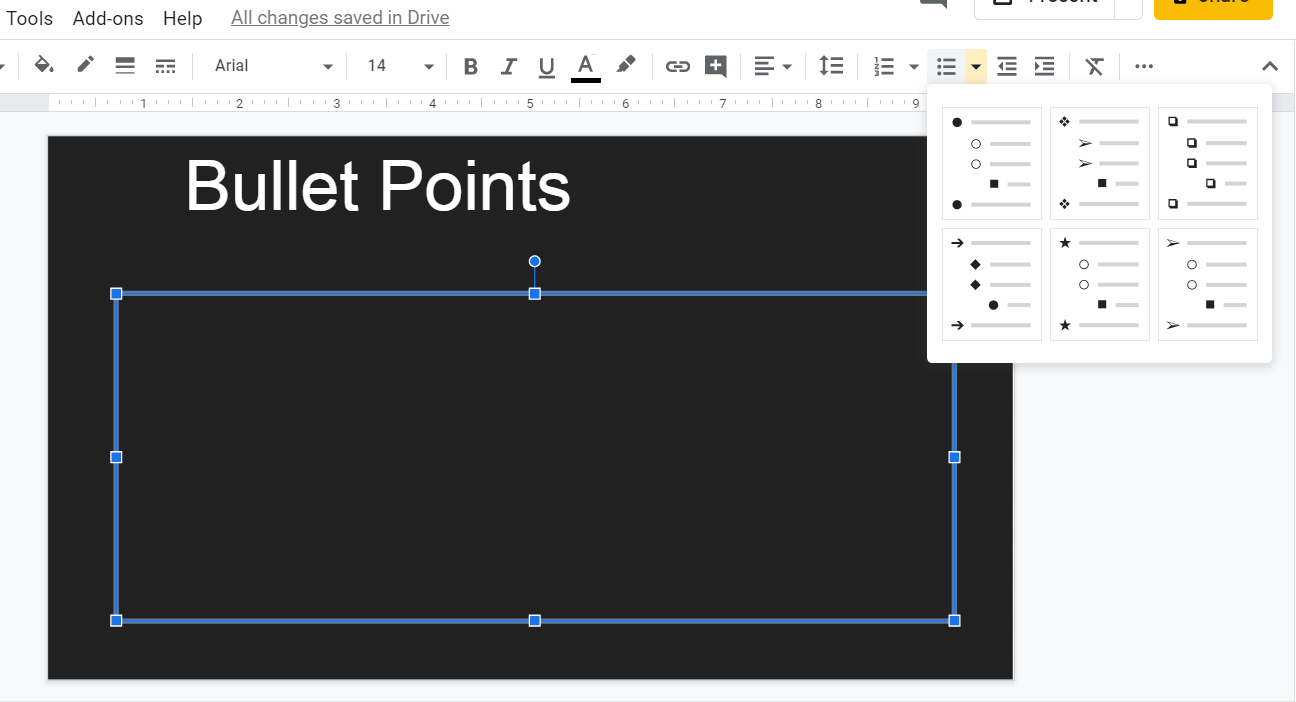The image size is (1296, 702).
Task: Add a comment using the toolbar icon
Action: (716, 66)
